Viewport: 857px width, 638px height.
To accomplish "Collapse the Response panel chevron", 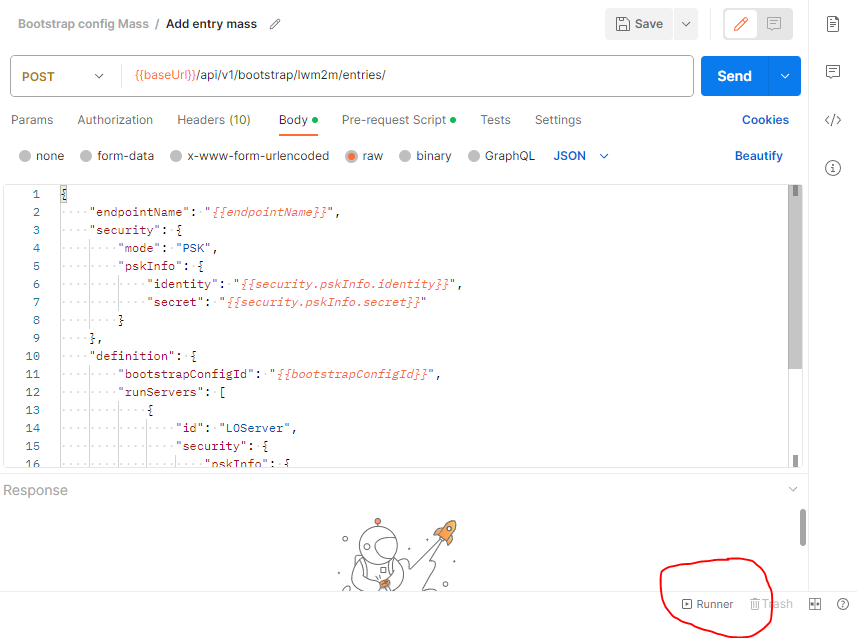I will [x=793, y=489].
